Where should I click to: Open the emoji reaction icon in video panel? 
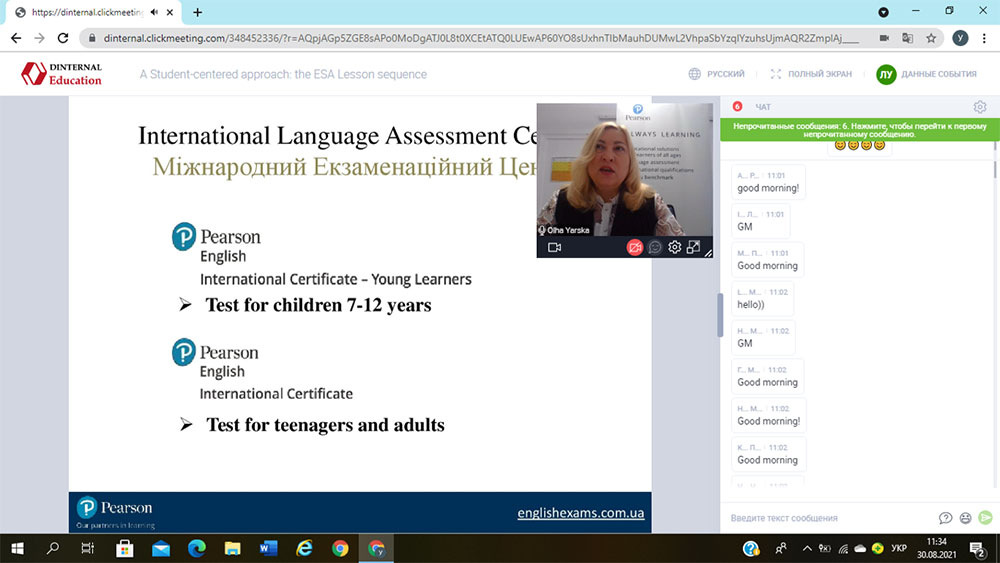click(654, 247)
